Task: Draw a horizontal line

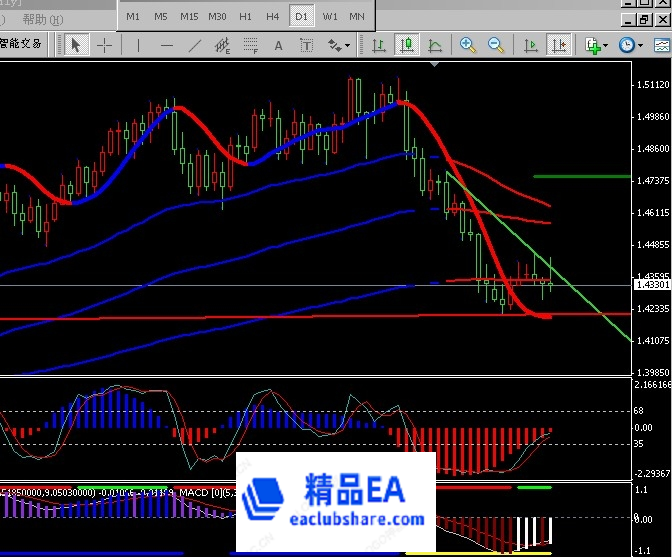Action: click(x=166, y=45)
